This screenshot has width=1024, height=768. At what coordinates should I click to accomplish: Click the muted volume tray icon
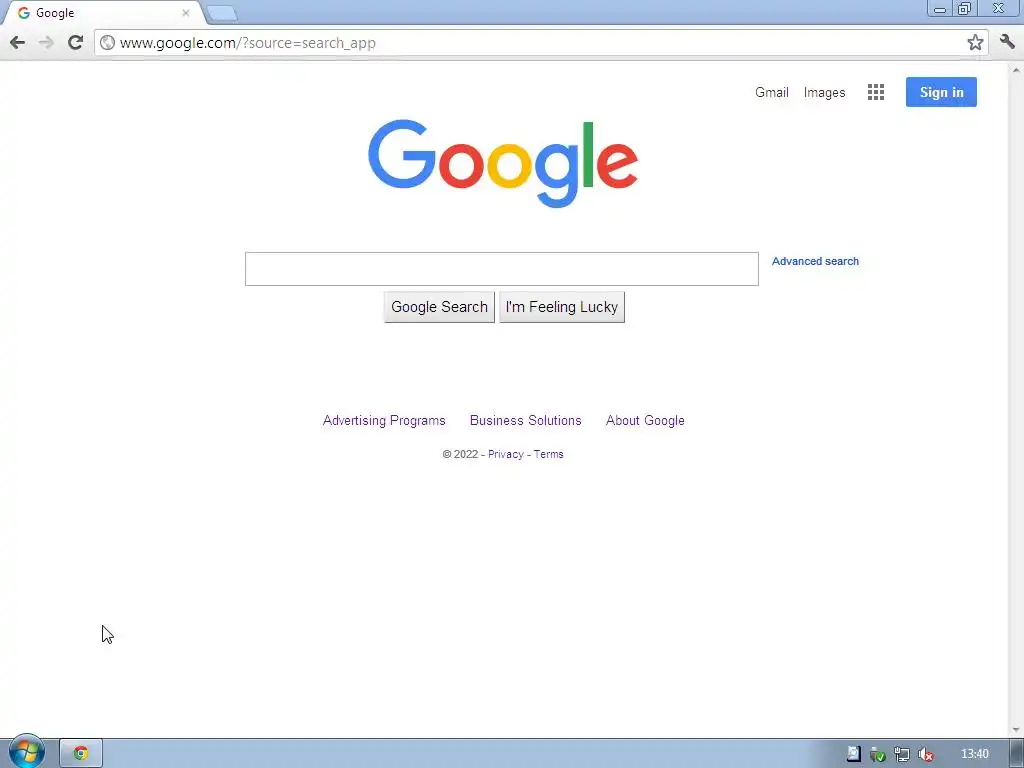pyautogui.click(x=925, y=754)
